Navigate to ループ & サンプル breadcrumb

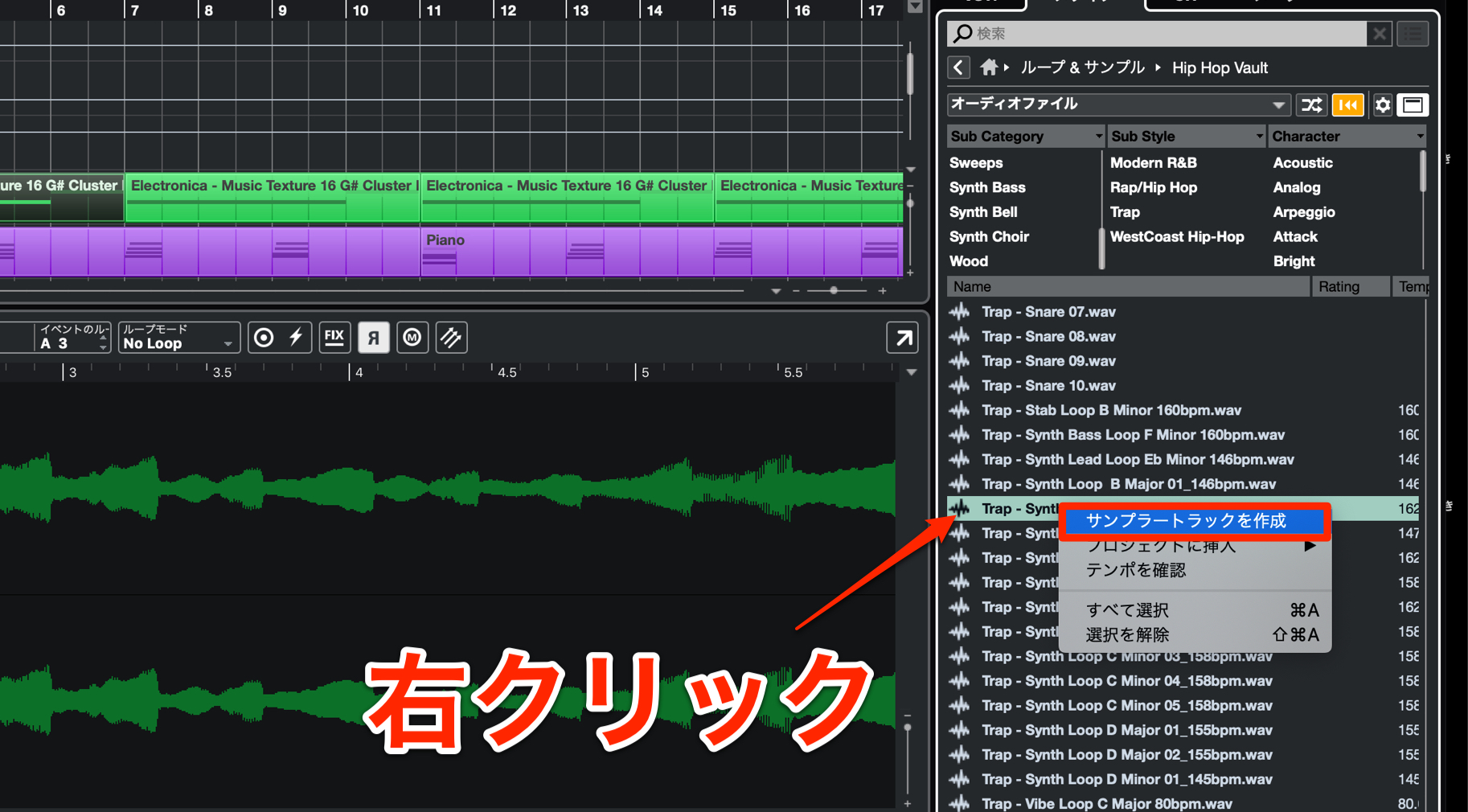click(1082, 68)
